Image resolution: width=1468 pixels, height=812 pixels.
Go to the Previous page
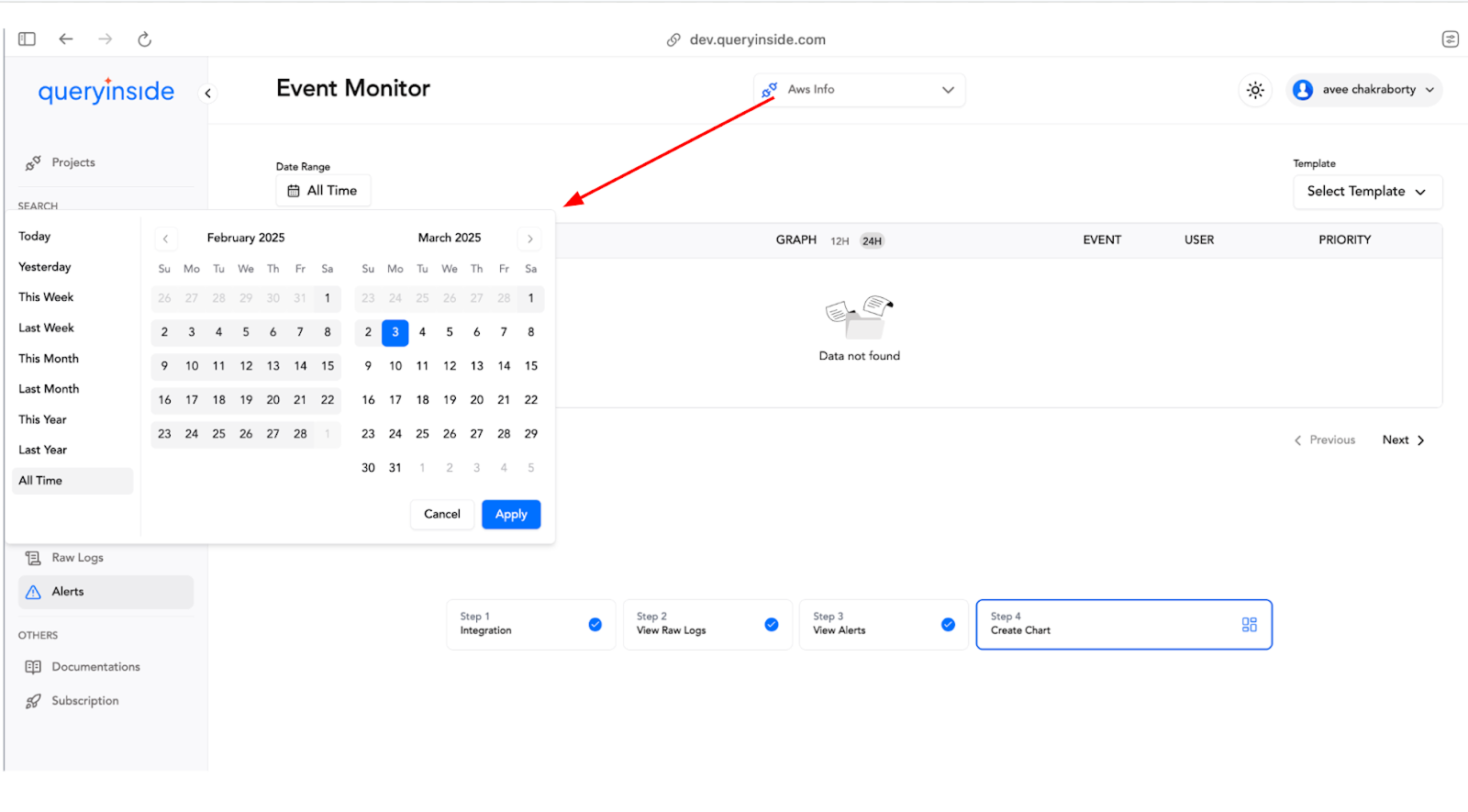pyautogui.click(x=1325, y=440)
